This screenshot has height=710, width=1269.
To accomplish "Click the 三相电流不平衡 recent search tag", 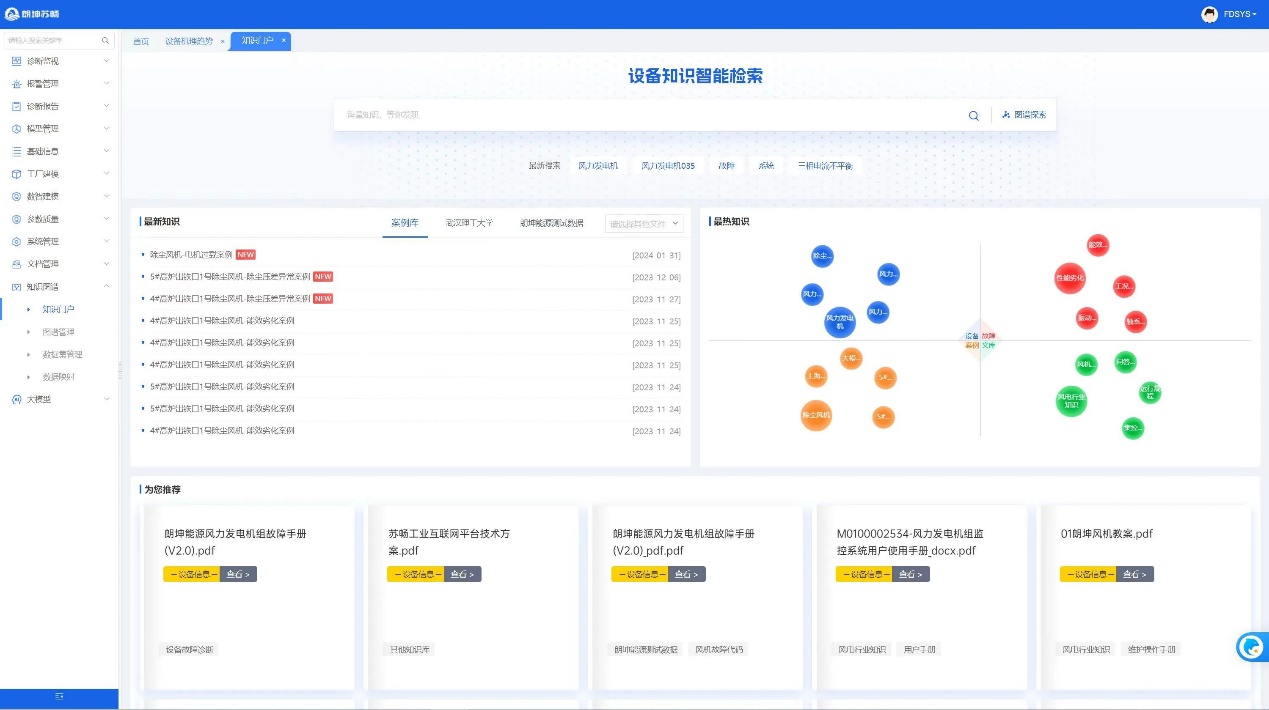I will click(825, 166).
